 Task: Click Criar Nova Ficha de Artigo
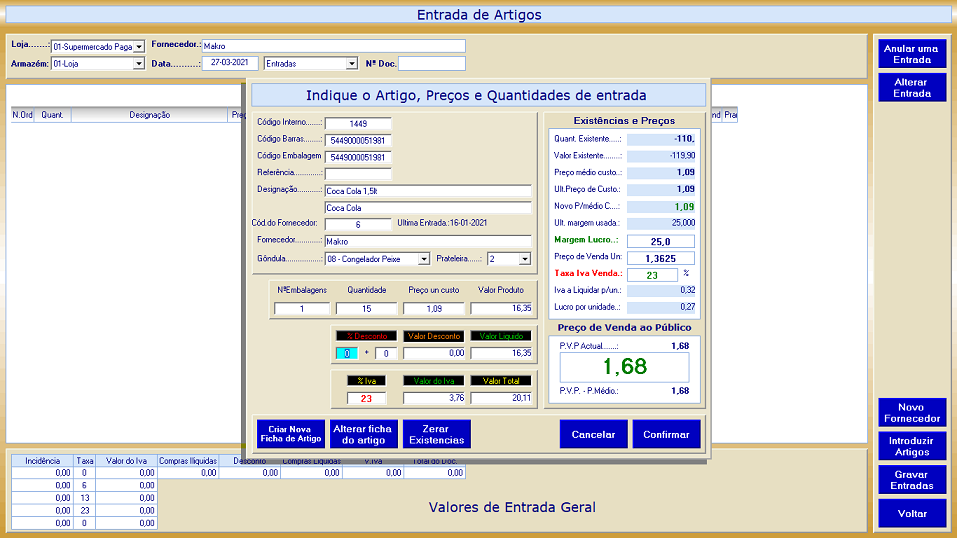288,434
